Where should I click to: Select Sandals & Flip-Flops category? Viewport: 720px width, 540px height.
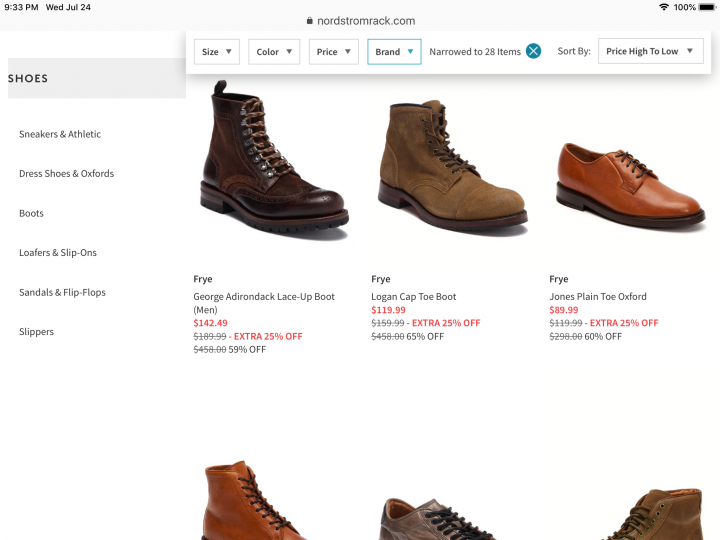tap(62, 292)
